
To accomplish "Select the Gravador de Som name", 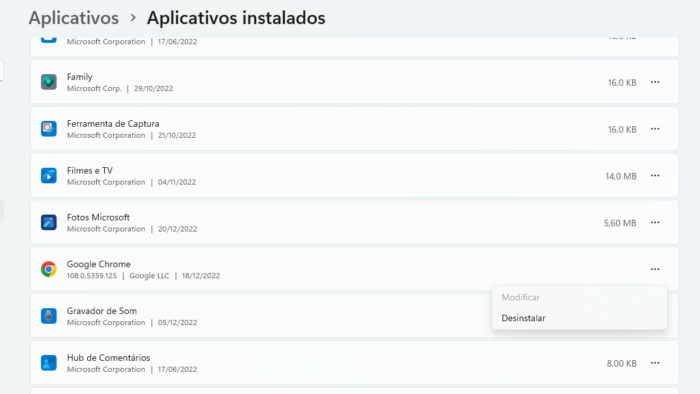I will 102,311.
